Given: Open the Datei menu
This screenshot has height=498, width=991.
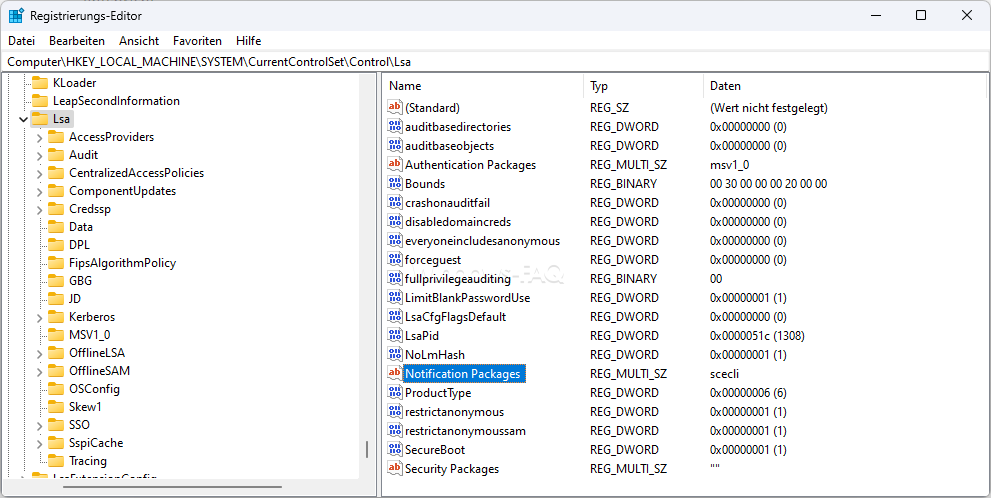Looking at the screenshot, I should [x=21, y=41].
